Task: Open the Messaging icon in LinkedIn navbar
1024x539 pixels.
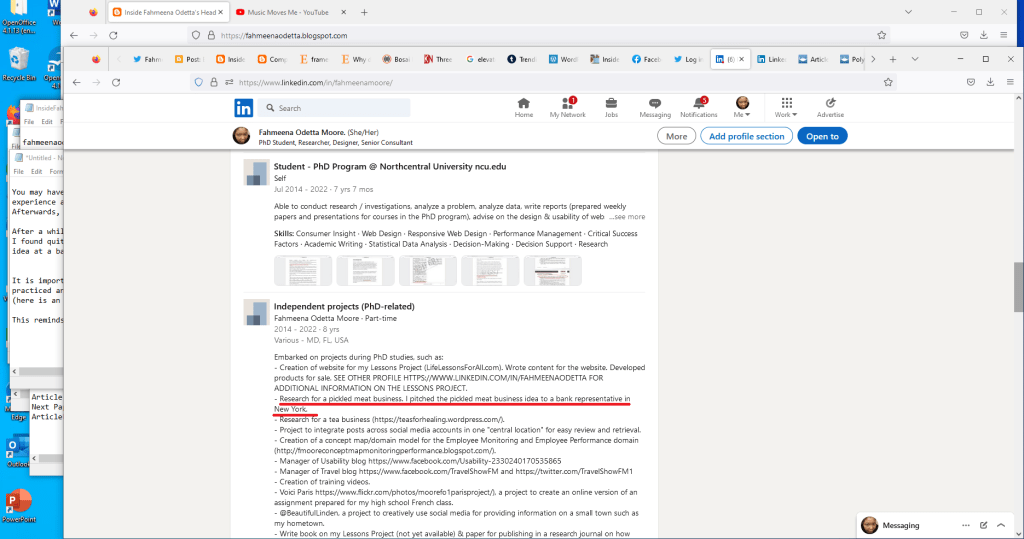Action: tap(654, 108)
